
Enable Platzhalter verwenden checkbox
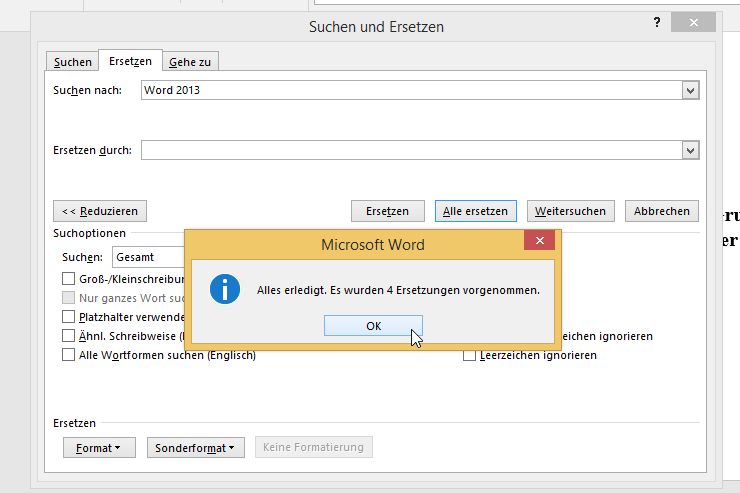tap(68, 317)
